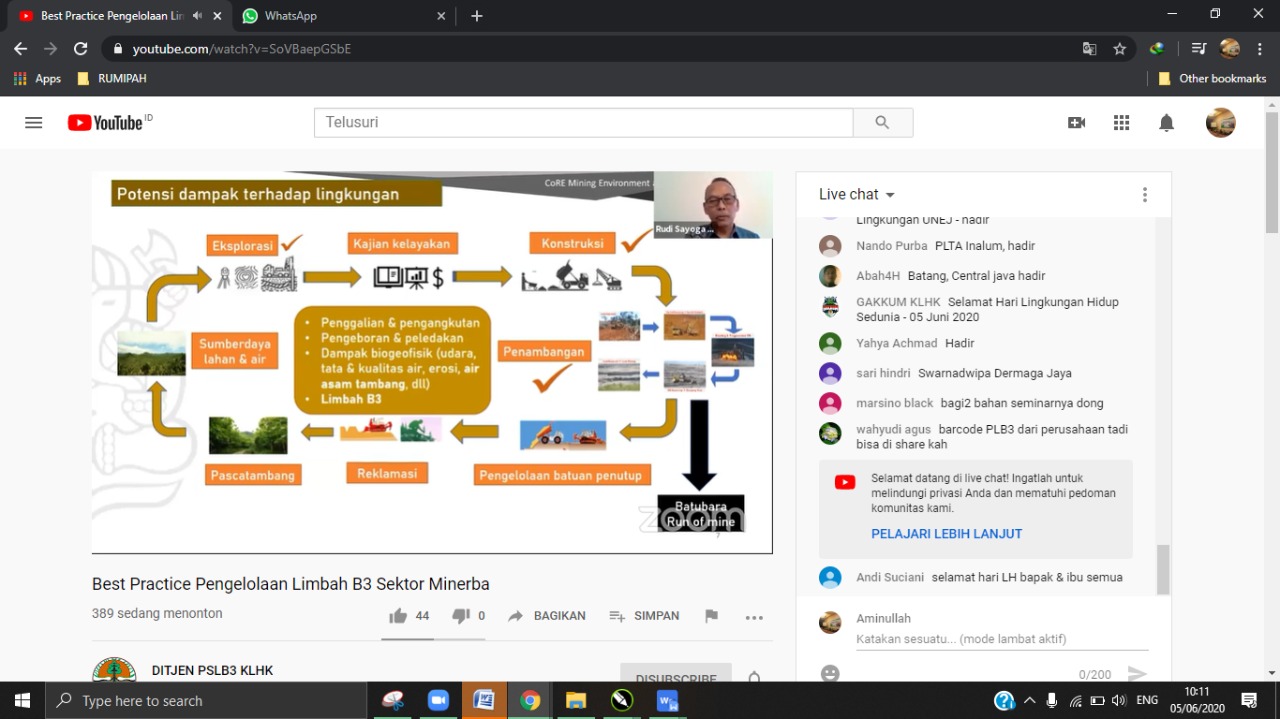
Task: Click the YouTube search magnifier button
Action: [x=882, y=123]
